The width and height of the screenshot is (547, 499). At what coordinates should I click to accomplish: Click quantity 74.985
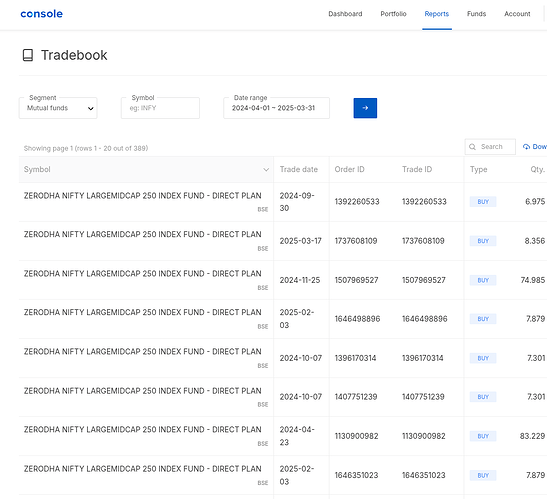(532, 280)
